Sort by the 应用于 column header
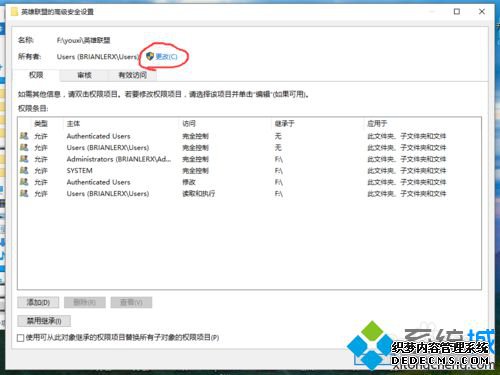The height and width of the screenshot is (375, 500). coord(377,124)
